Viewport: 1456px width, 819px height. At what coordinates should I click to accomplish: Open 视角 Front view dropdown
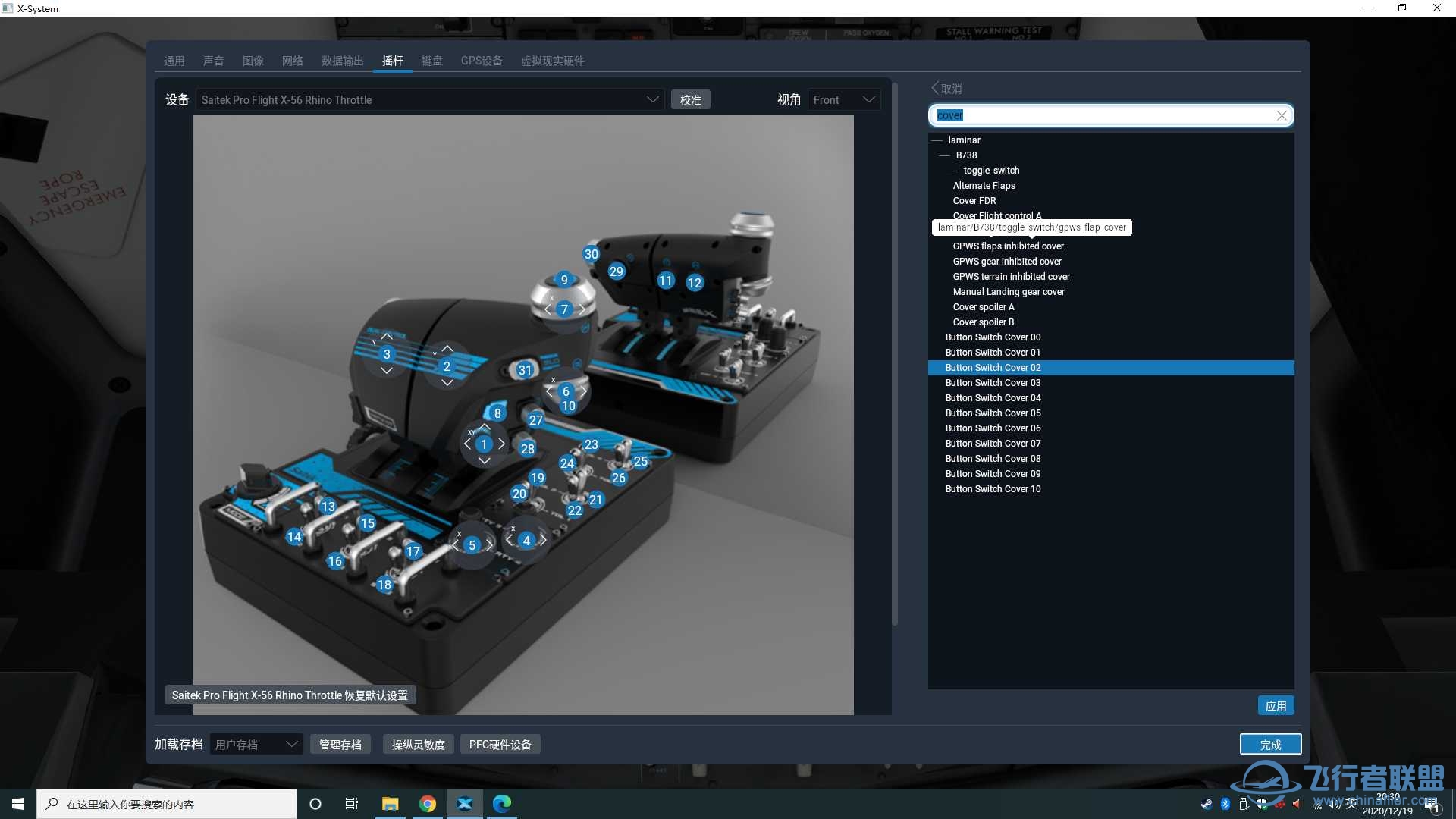(x=844, y=99)
